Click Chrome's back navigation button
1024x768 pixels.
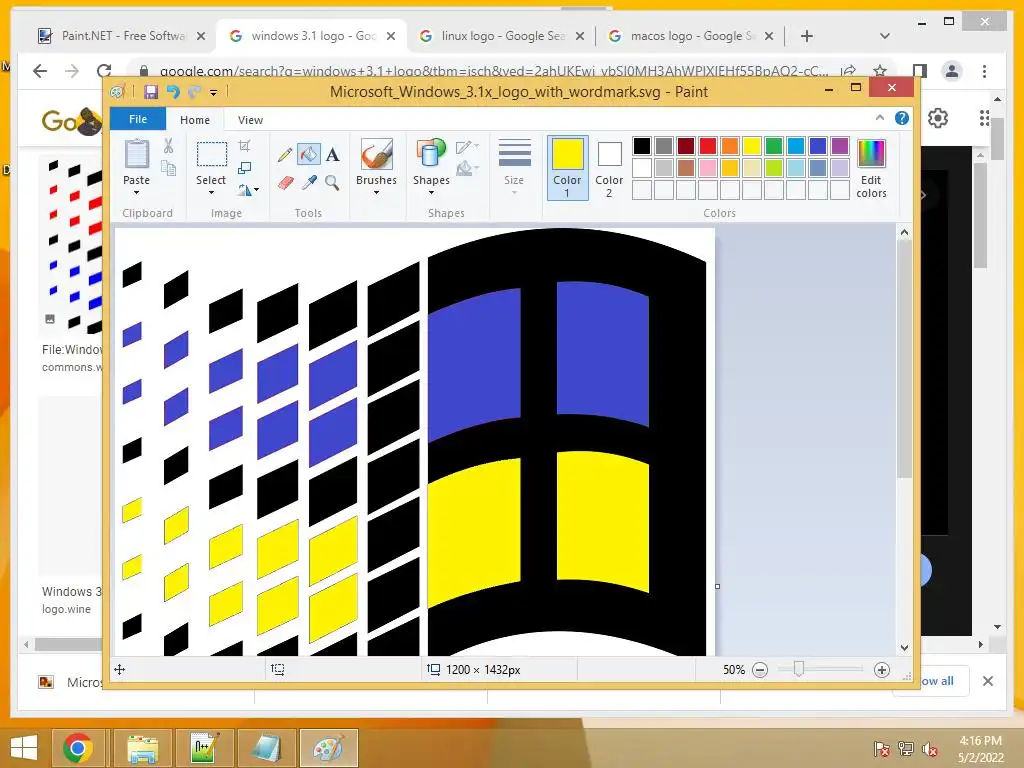click(x=40, y=71)
